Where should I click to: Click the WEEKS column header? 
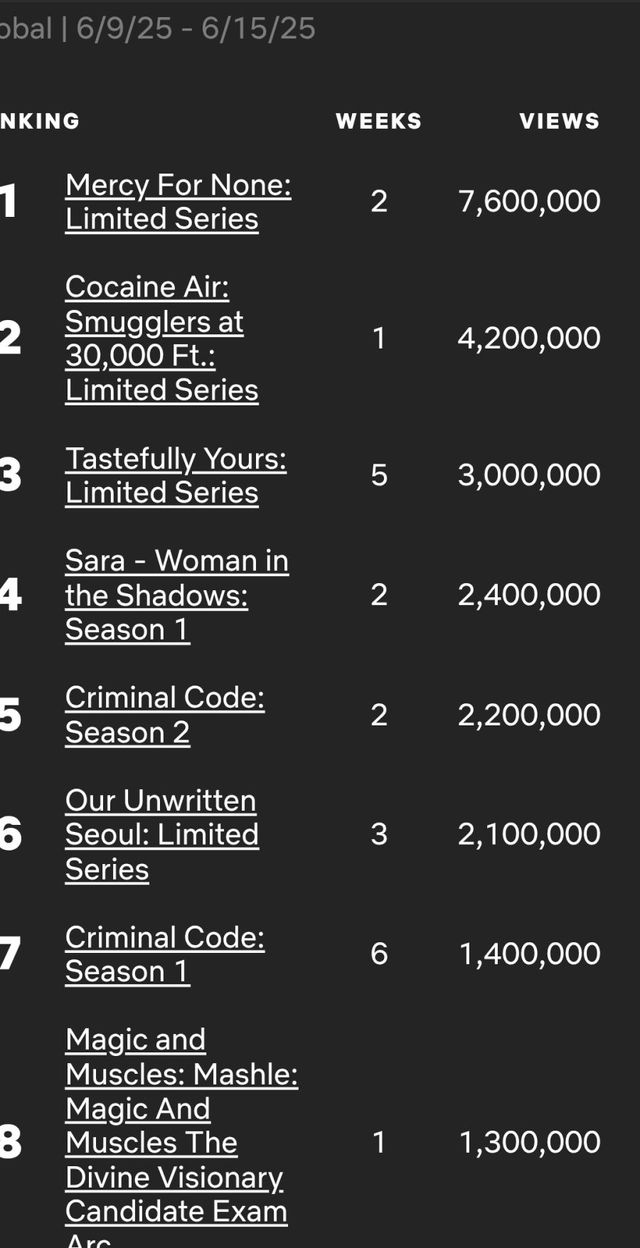378,121
